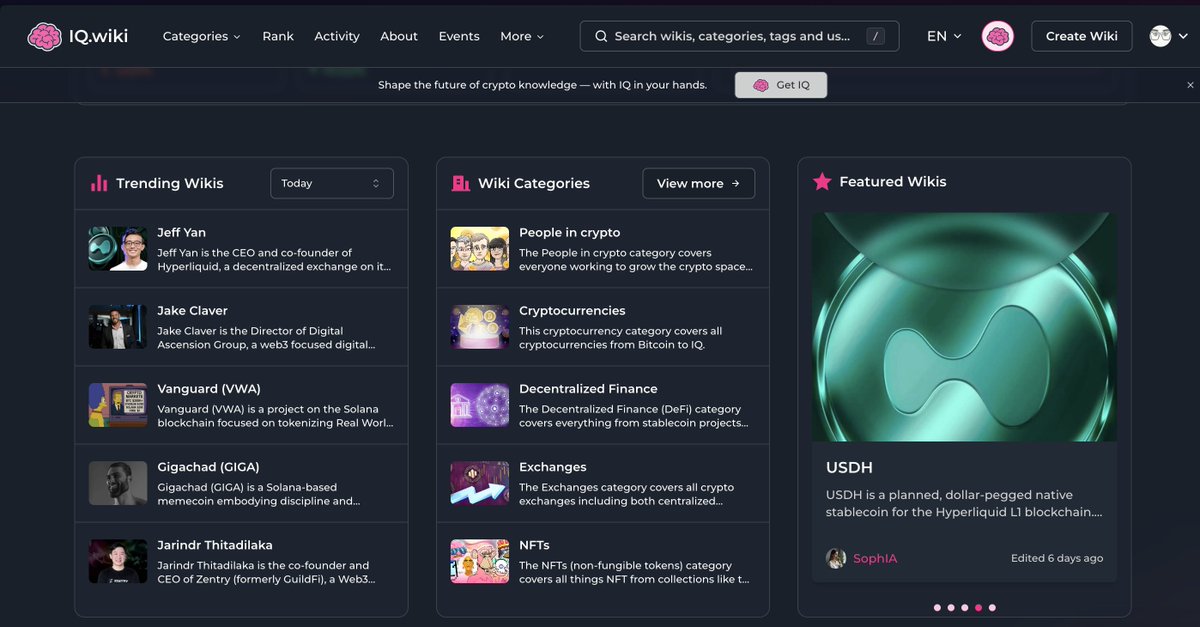Click the Featured Wikis star icon
The height and width of the screenshot is (627, 1200).
pyautogui.click(x=822, y=181)
